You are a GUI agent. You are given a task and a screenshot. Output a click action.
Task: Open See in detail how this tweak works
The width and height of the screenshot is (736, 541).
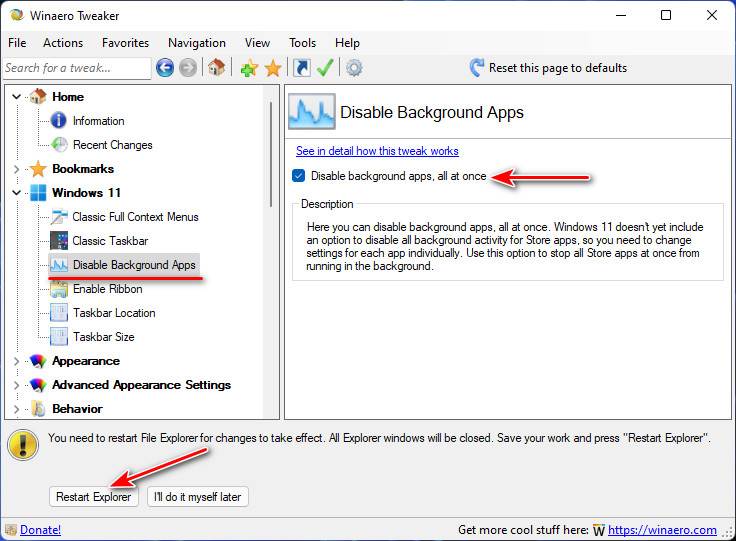pos(377,151)
